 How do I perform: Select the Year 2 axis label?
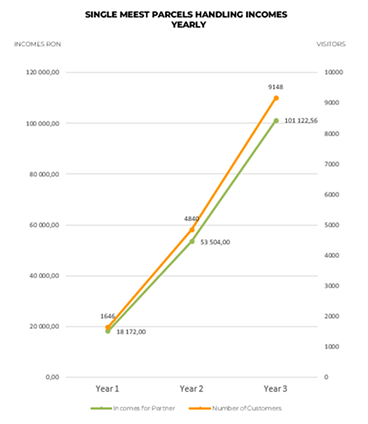(191, 389)
